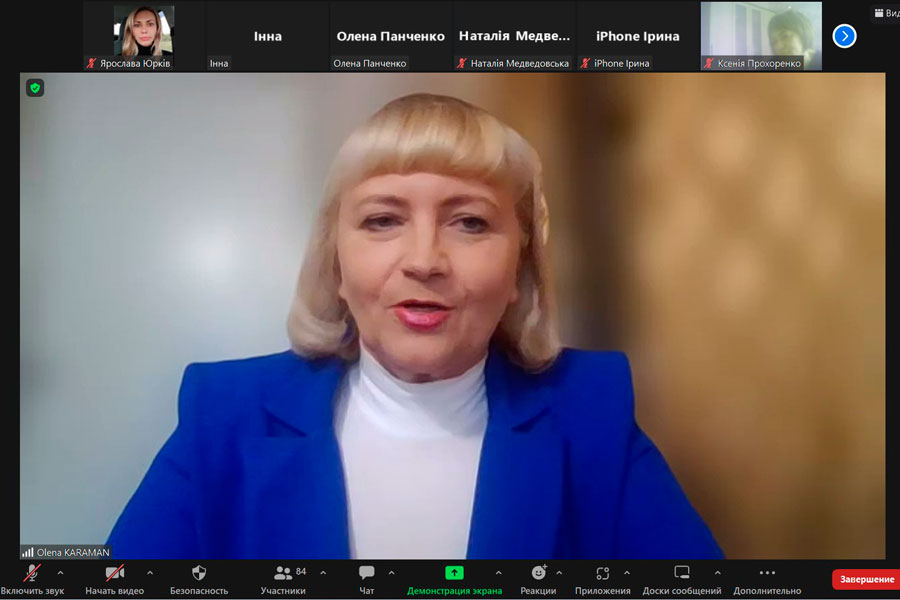This screenshot has width=900, height=600.
Task: Open the More (Дополнительно) menu
Action: pos(767,574)
